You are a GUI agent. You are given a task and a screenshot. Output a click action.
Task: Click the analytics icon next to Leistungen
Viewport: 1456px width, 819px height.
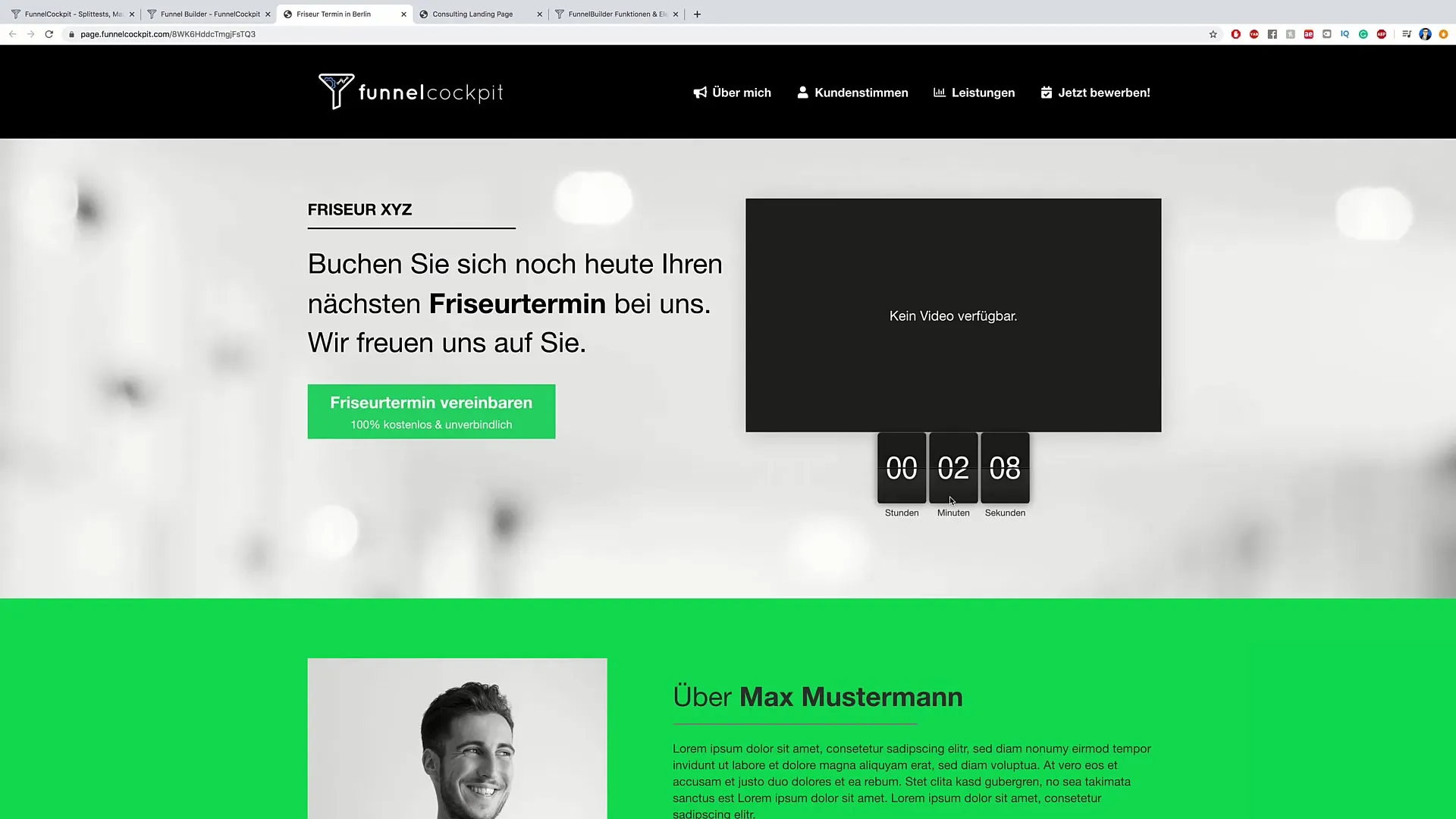pyautogui.click(x=938, y=92)
